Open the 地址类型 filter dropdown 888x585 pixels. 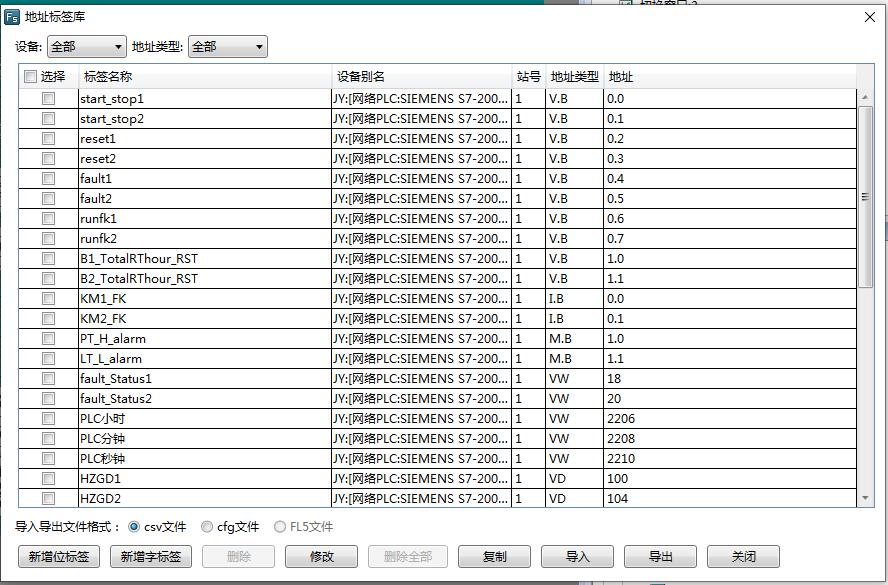click(226, 46)
